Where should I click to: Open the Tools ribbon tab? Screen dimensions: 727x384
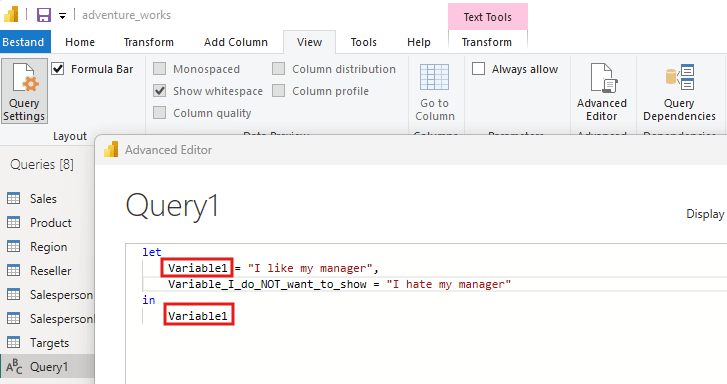click(364, 42)
